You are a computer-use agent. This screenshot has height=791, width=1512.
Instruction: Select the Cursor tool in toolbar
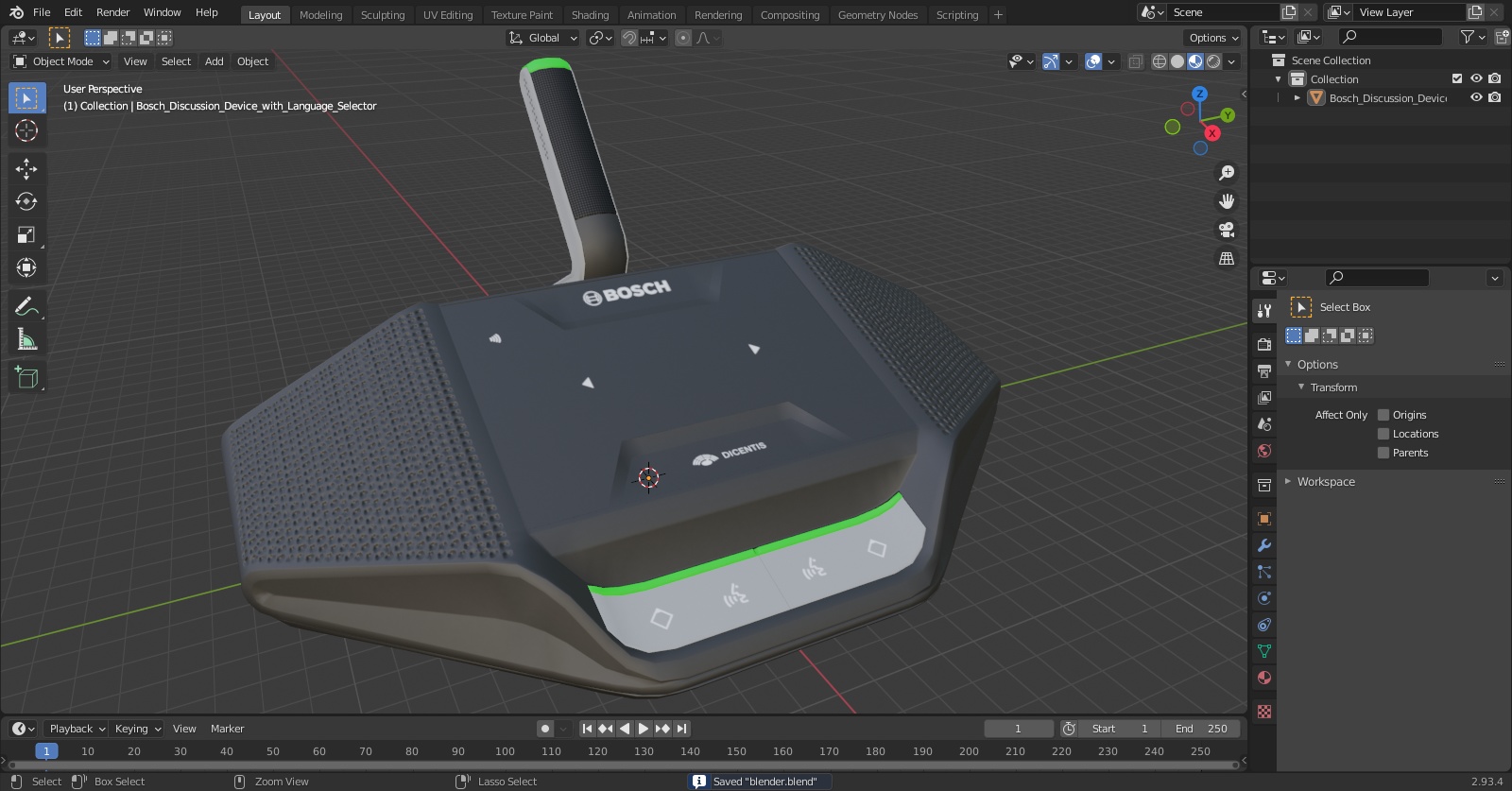[x=26, y=130]
